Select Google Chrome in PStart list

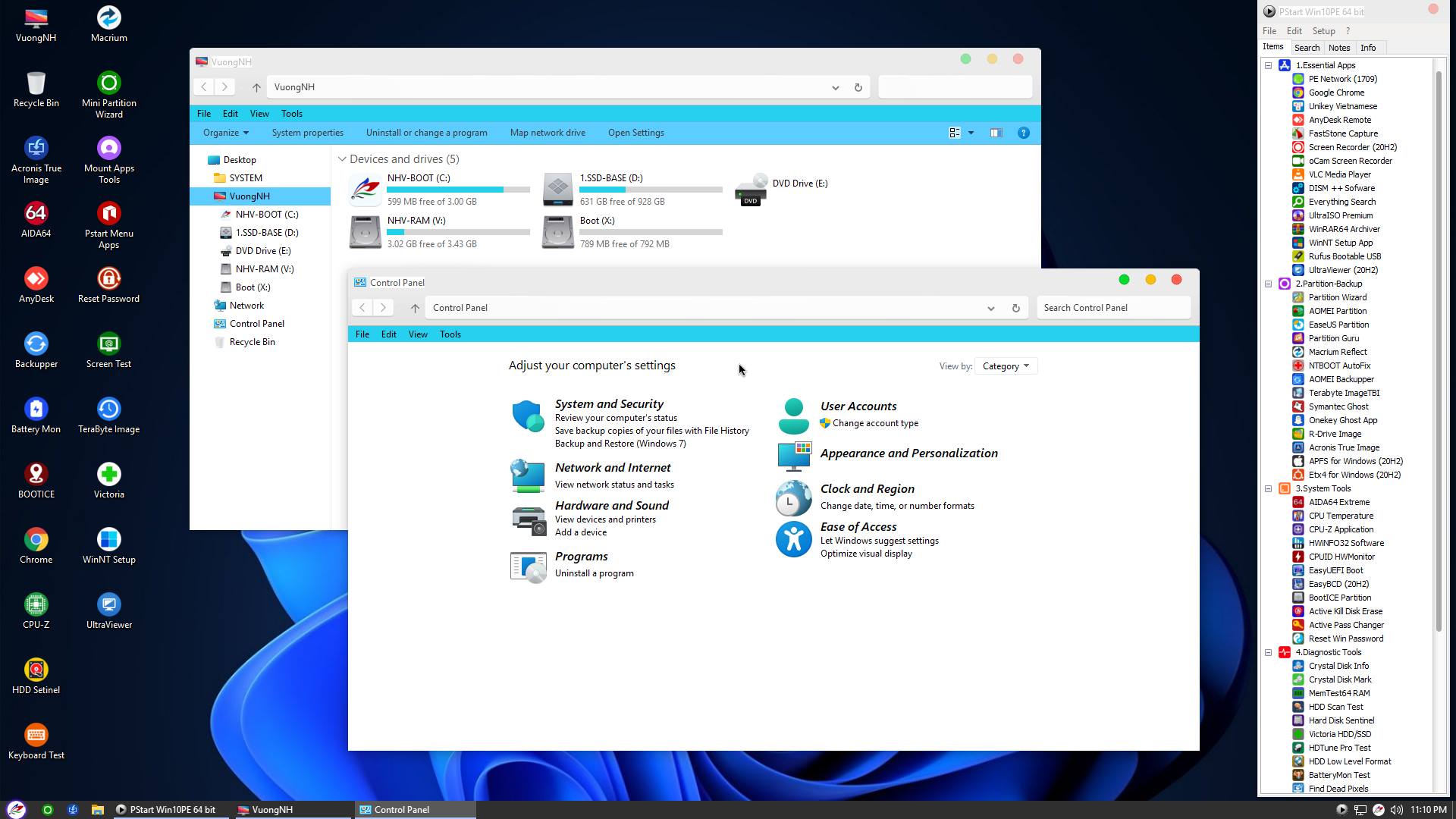pos(1336,93)
